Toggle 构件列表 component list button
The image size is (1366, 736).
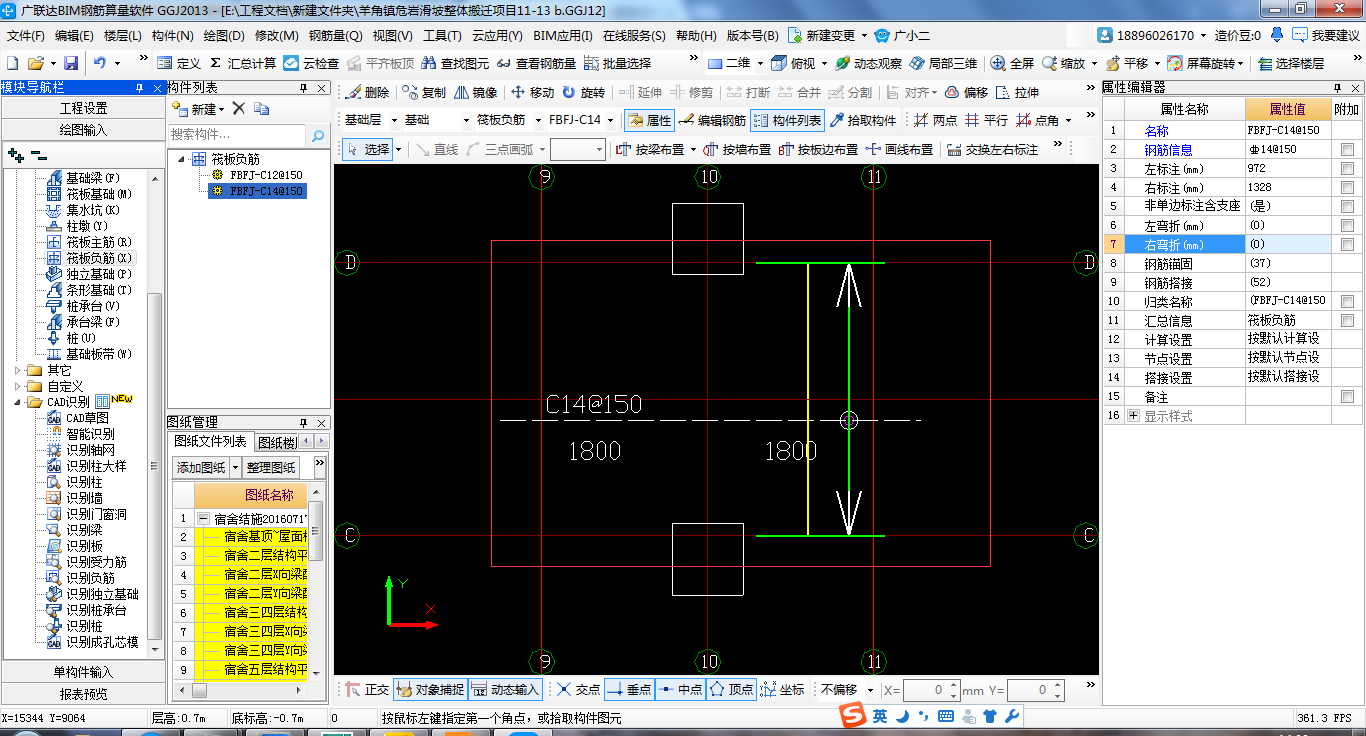[x=787, y=120]
